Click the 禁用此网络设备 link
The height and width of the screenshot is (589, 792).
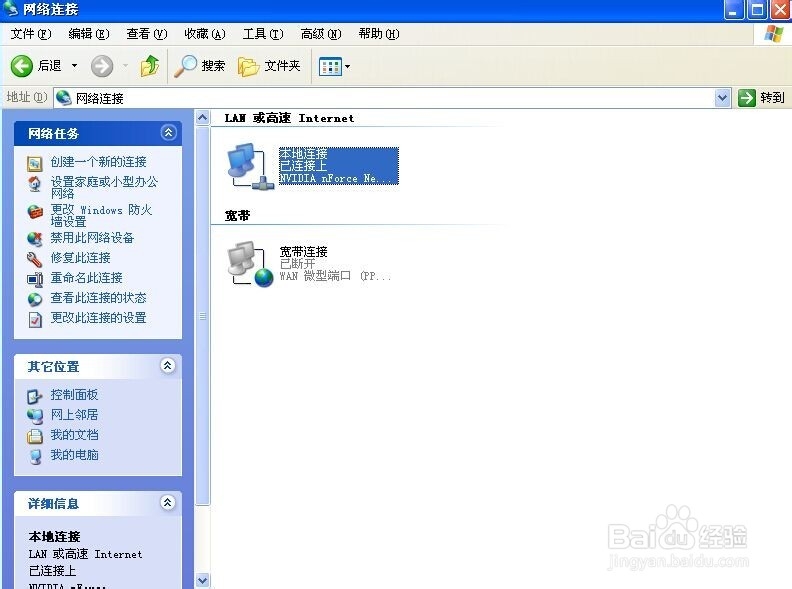(92, 237)
